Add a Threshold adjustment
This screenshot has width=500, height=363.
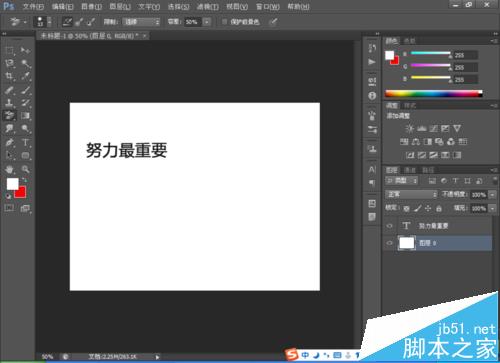(x=433, y=155)
